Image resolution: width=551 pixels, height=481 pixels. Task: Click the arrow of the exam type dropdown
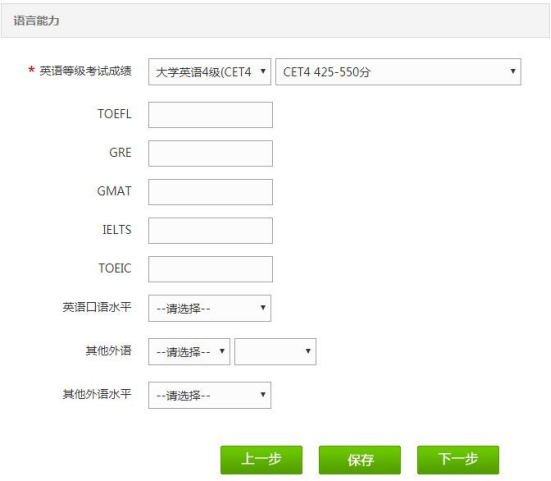[x=263, y=71]
